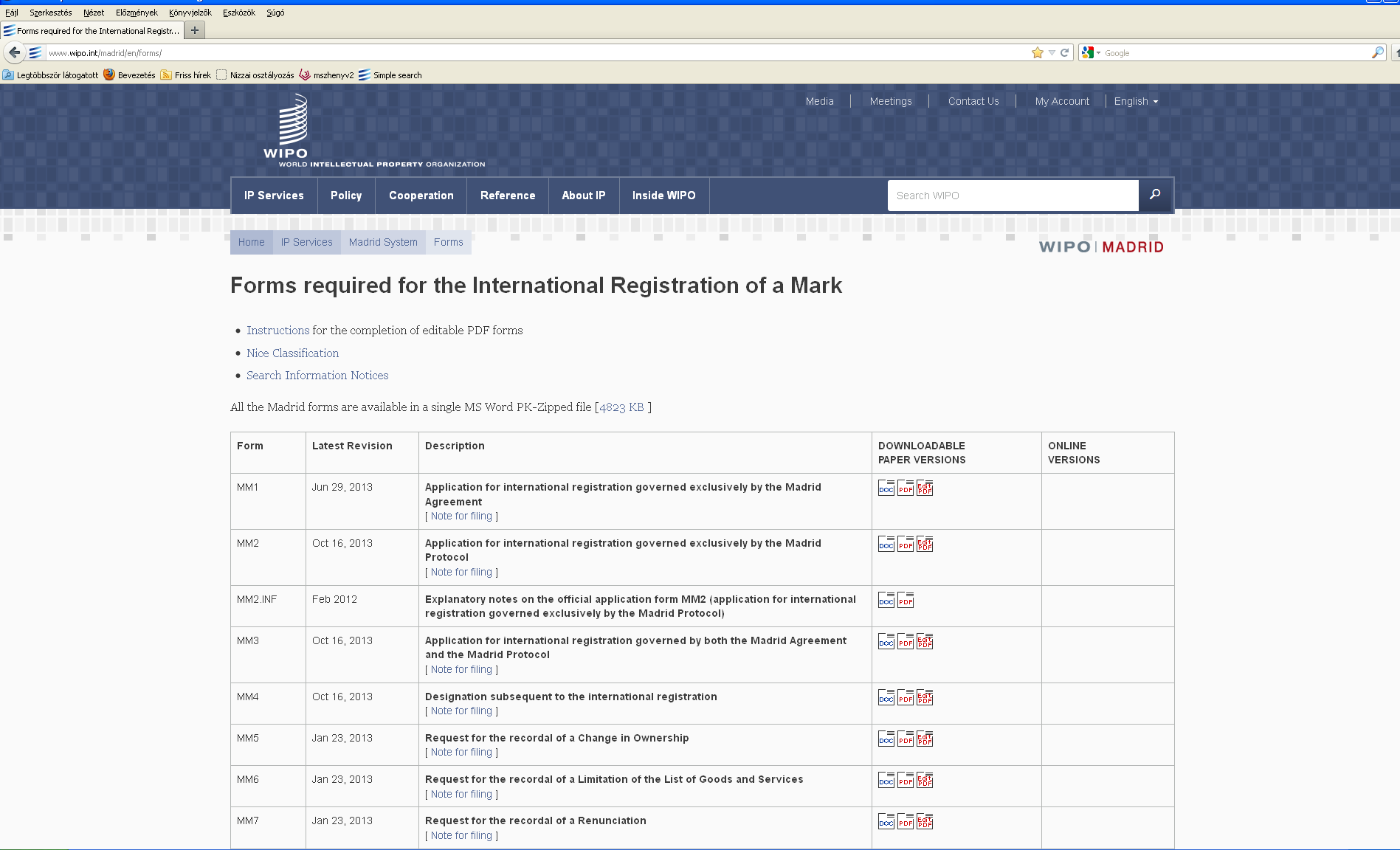Reload the page with the refresh icon
Screen dimensions: 1400x850
(x=1064, y=52)
